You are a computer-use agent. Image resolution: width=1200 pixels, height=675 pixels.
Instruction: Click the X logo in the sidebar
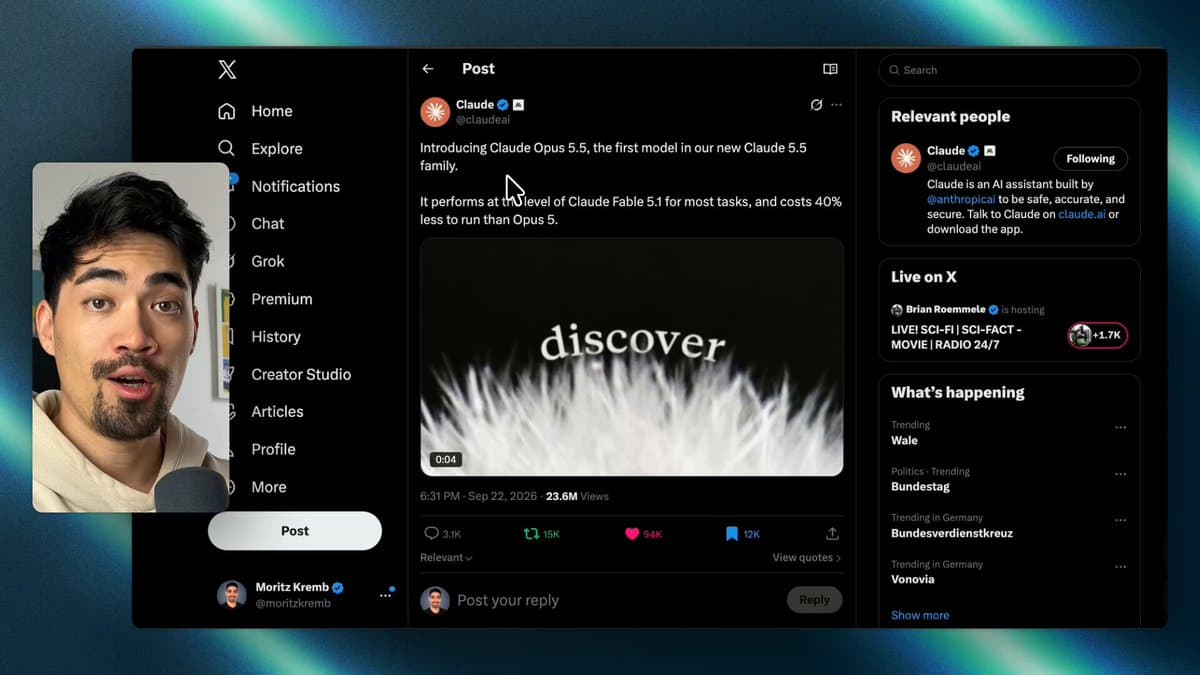click(227, 70)
